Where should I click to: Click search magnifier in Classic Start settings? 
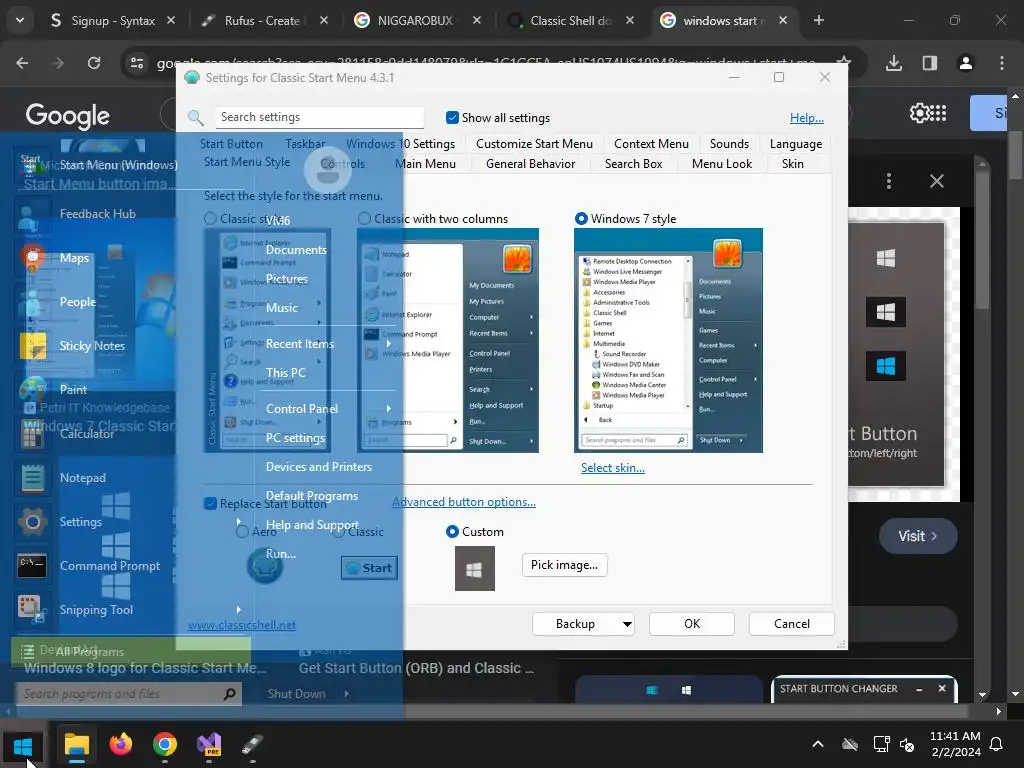click(x=196, y=118)
